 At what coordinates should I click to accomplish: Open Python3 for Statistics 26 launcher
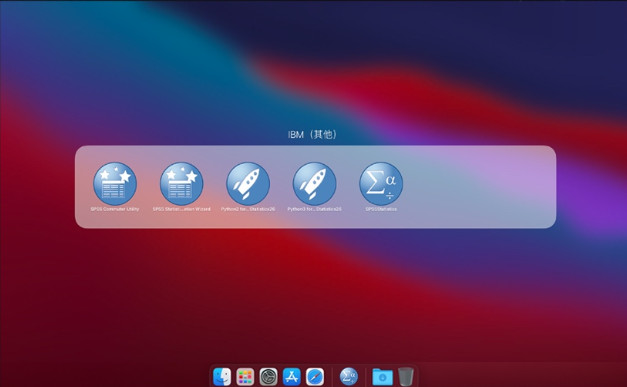tap(314, 184)
